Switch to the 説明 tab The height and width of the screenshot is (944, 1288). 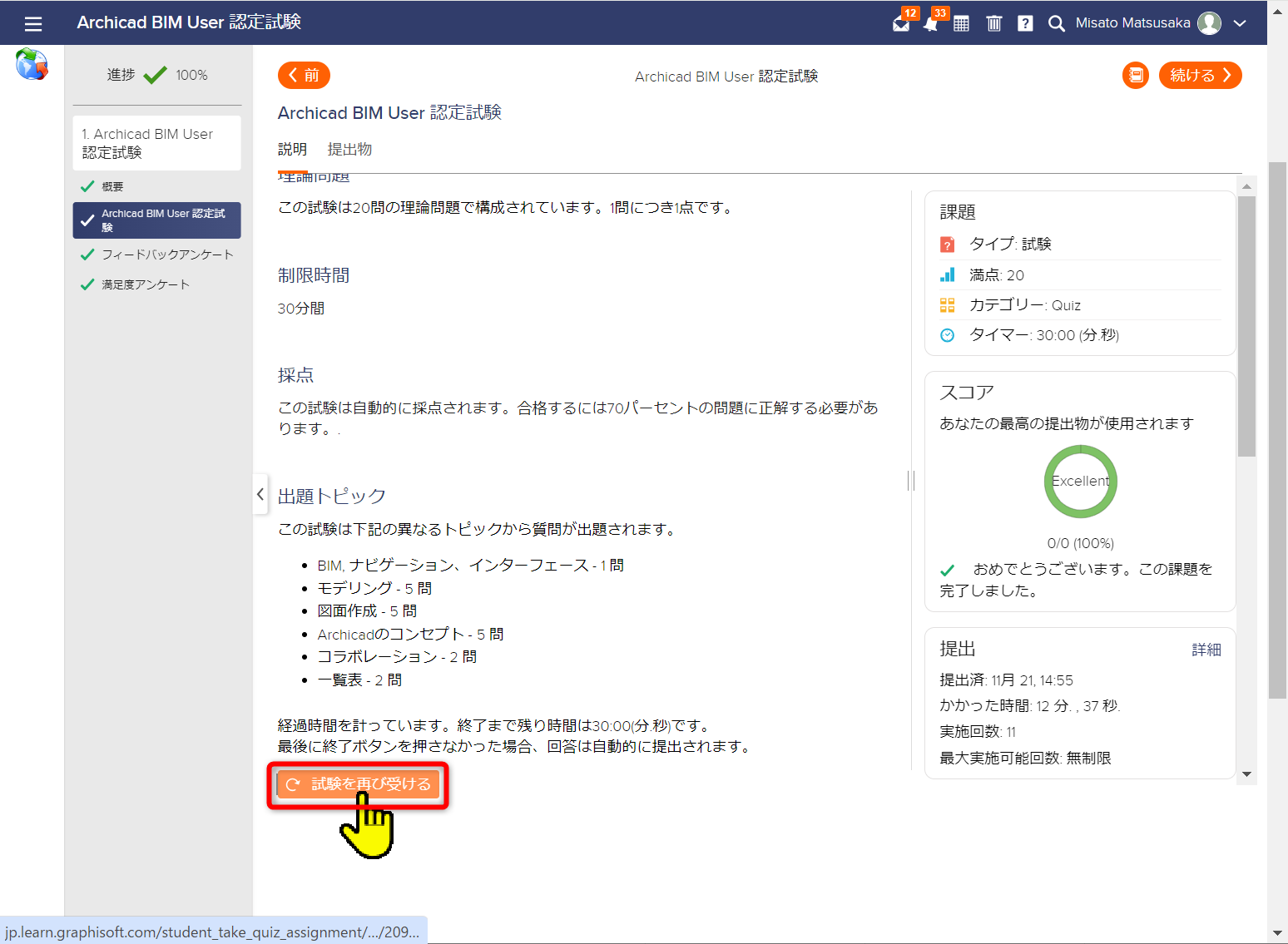pyautogui.click(x=292, y=150)
